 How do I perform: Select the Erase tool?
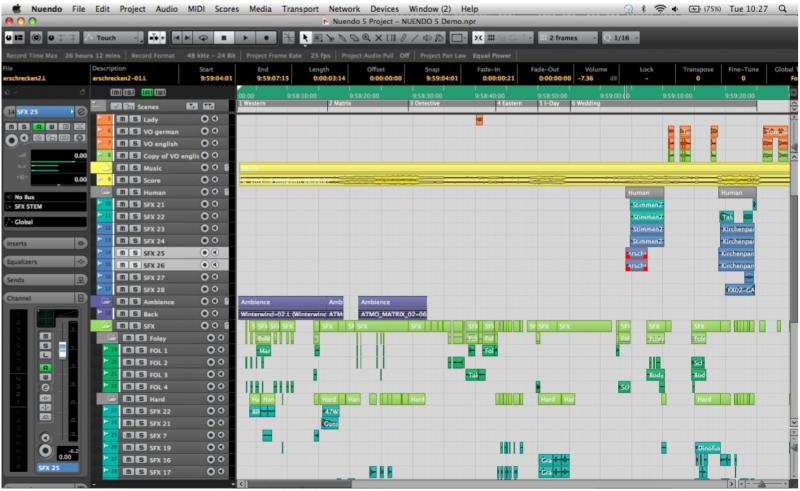pyautogui.click(x=354, y=38)
